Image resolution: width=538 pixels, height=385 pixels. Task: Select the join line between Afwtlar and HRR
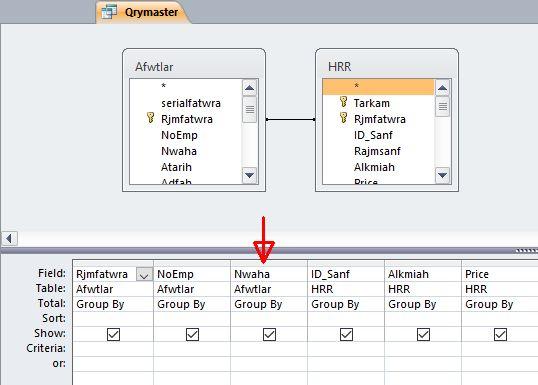tap(290, 119)
